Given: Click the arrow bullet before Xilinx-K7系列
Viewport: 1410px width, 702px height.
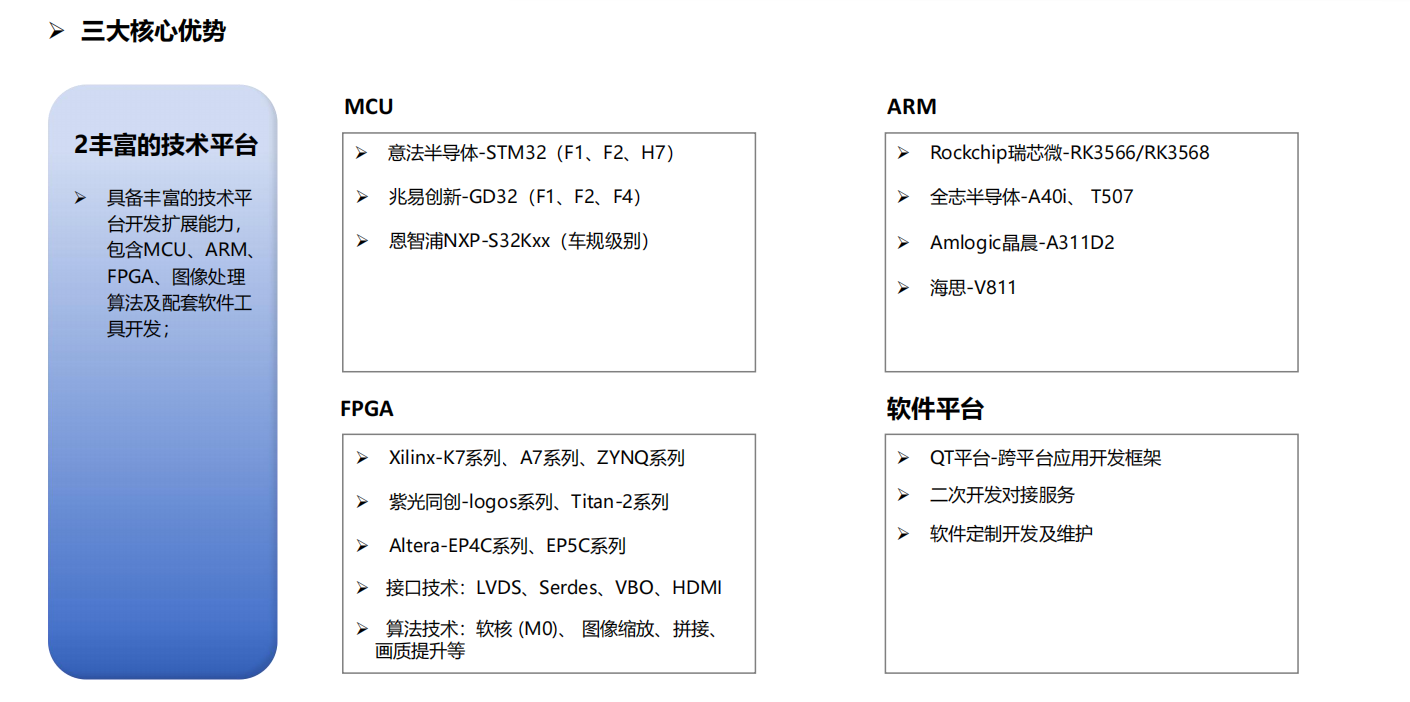Looking at the screenshot, I should [362, 458].
